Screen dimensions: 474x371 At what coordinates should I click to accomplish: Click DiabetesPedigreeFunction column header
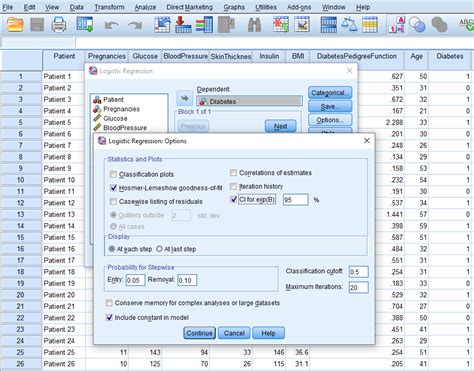click(x=356, y=56)
